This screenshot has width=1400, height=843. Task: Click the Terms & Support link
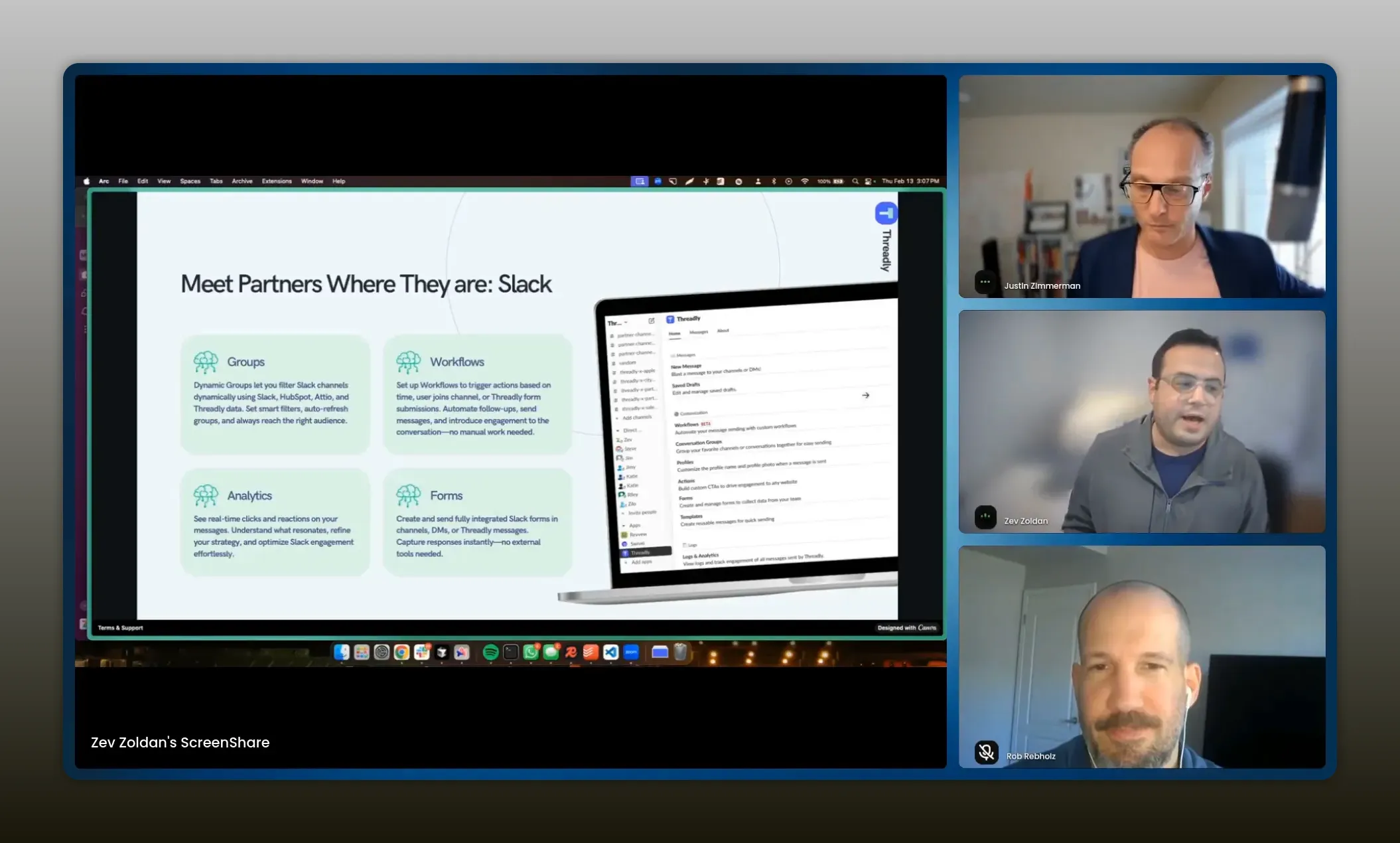(x=120, y=628)
